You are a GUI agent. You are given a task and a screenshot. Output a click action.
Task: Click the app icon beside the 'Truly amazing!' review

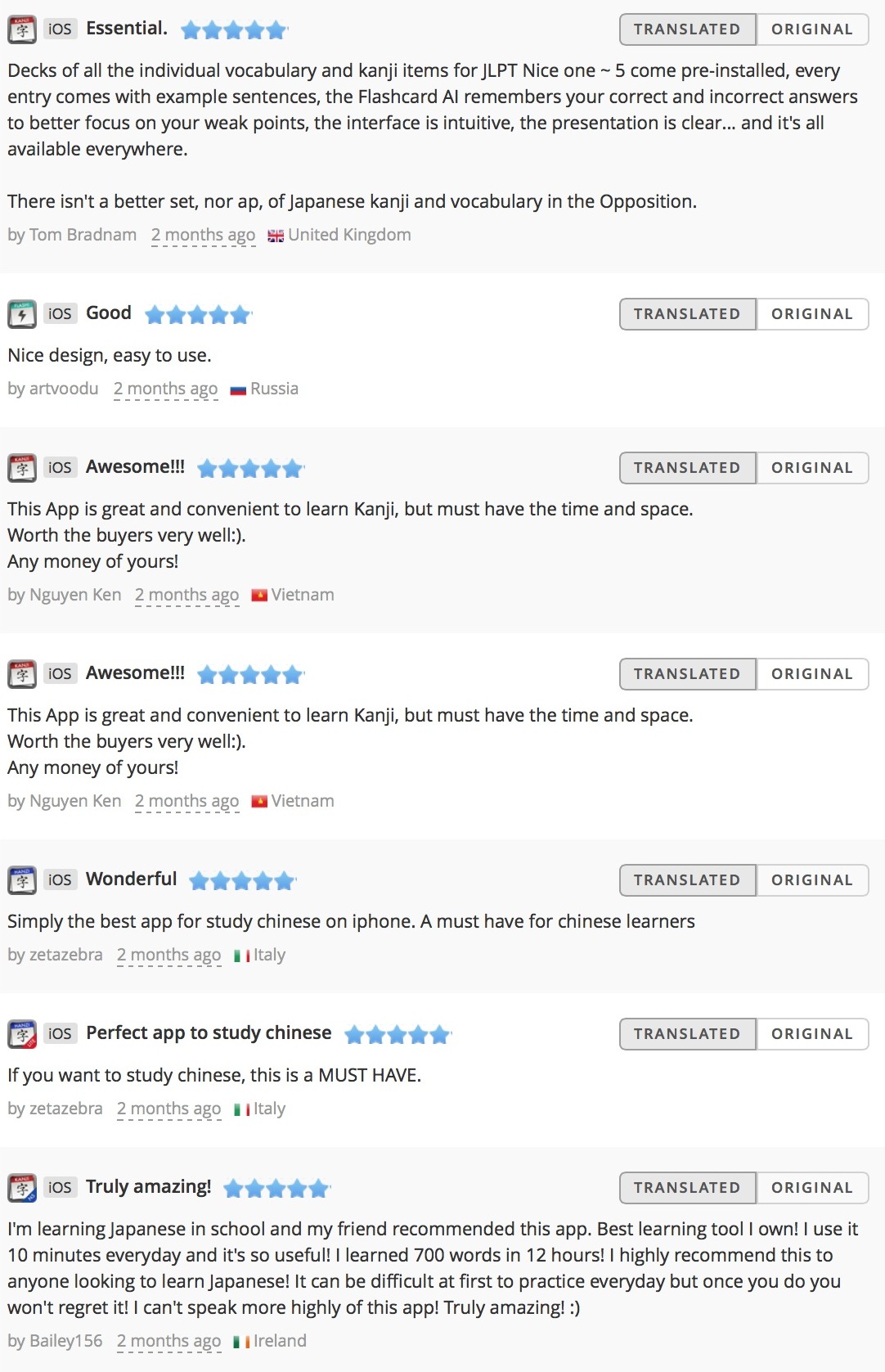(22, 1188)
